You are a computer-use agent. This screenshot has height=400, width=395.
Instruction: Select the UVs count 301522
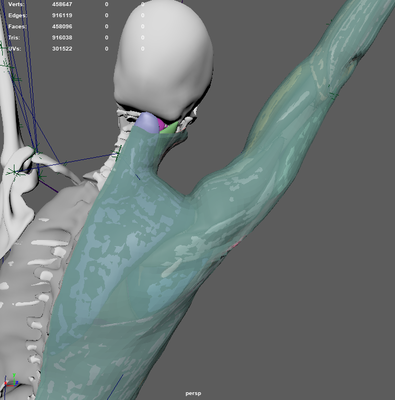pyautogui.click(x=62, y=49)
